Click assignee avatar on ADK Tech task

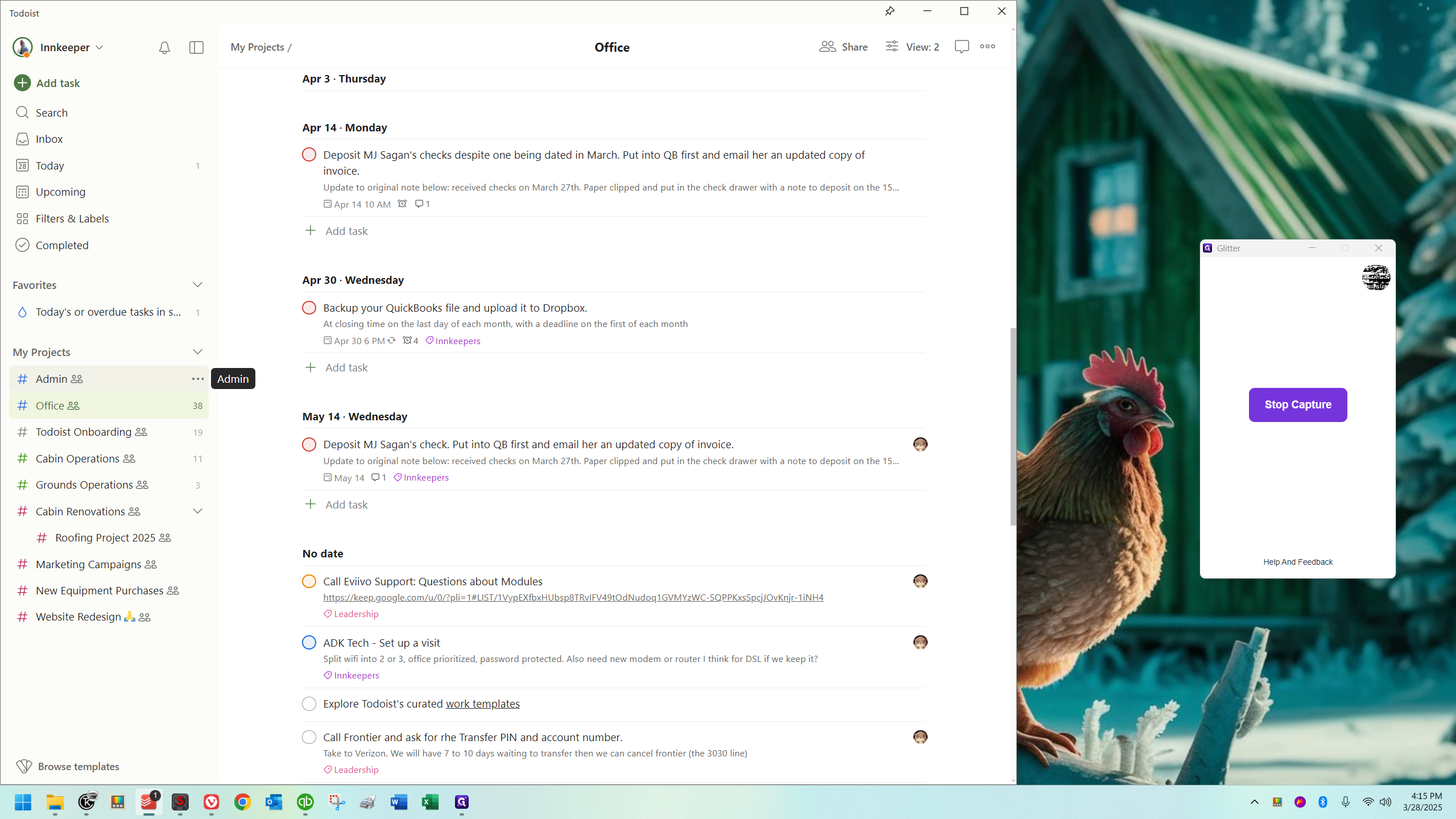[x=920, y=642]
